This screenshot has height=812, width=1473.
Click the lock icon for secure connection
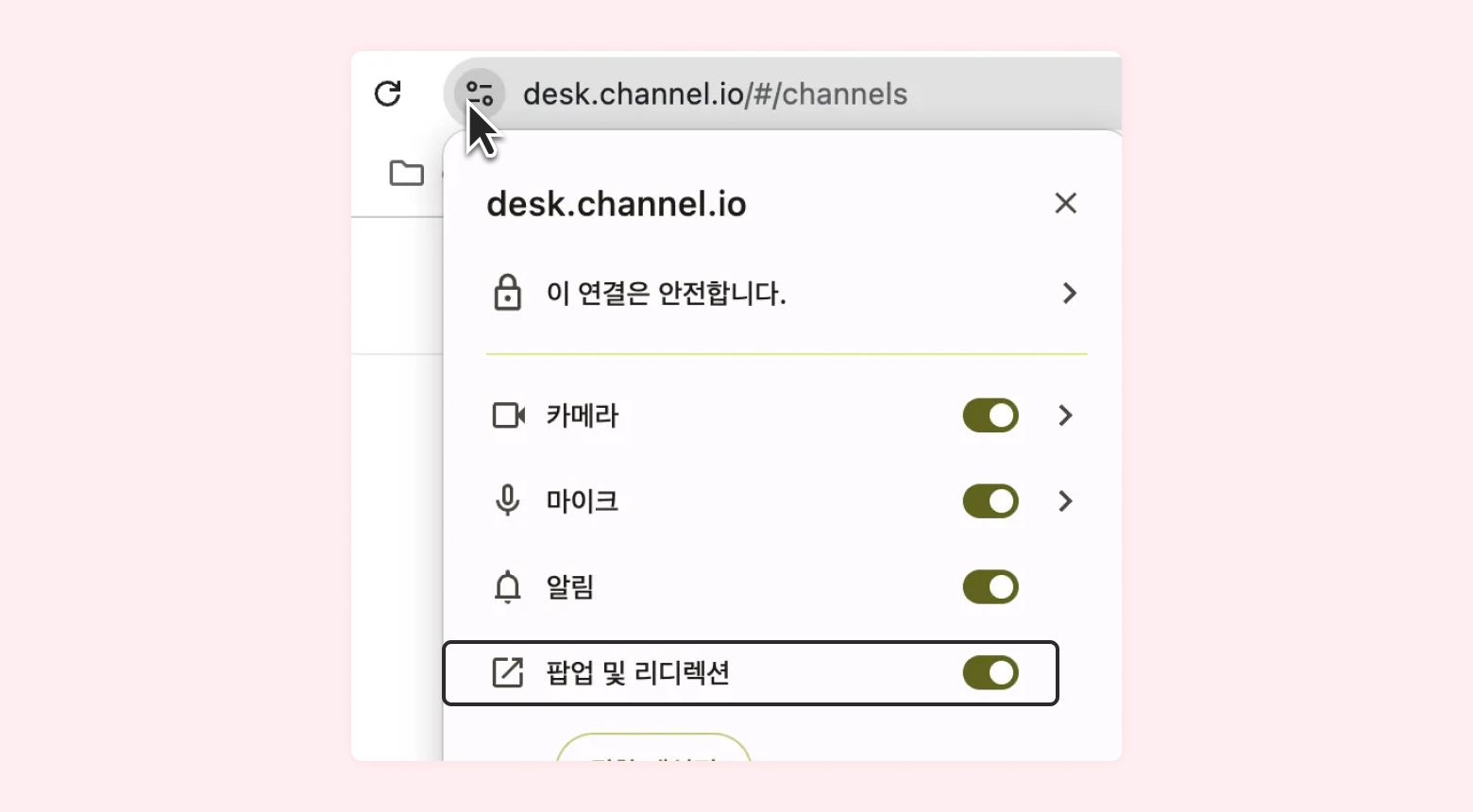pyautogui.click(x=508, y=293)
